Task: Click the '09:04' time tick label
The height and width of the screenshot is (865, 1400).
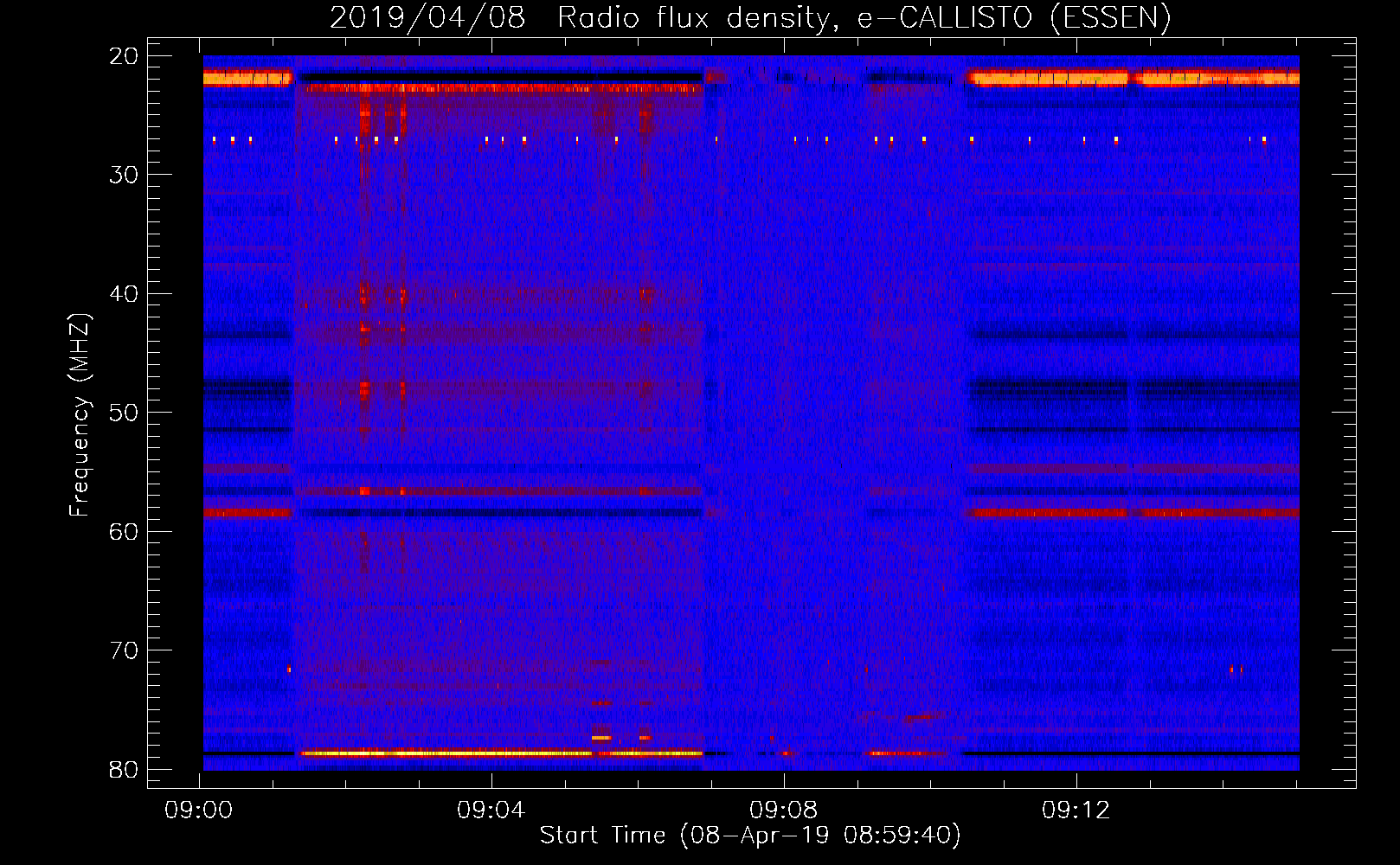Action: [491, 810]
